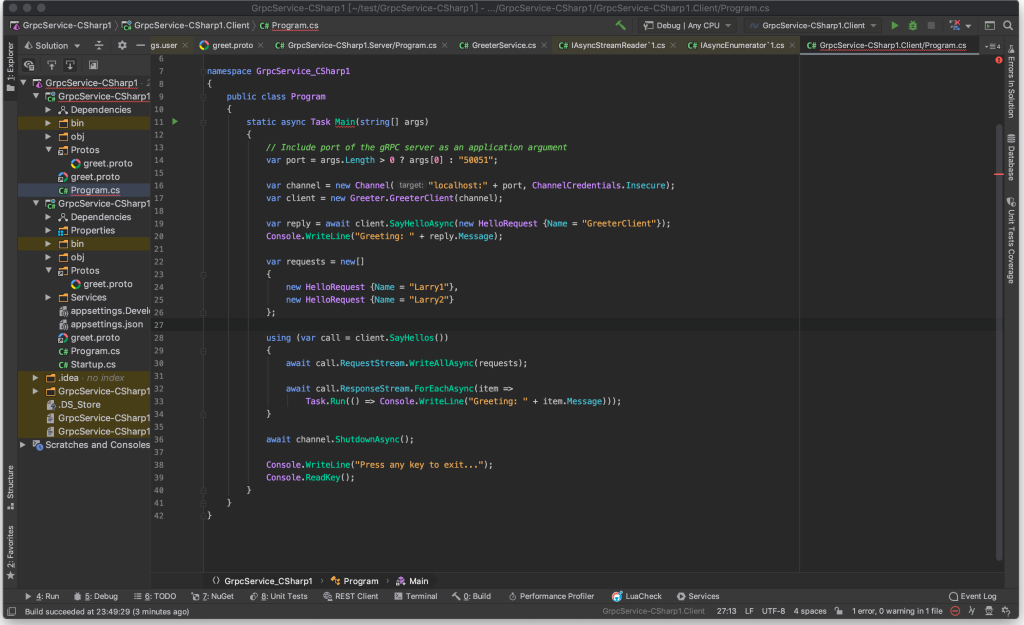Open the REST Client tool window
The image size is (1024, 625).
351,596
